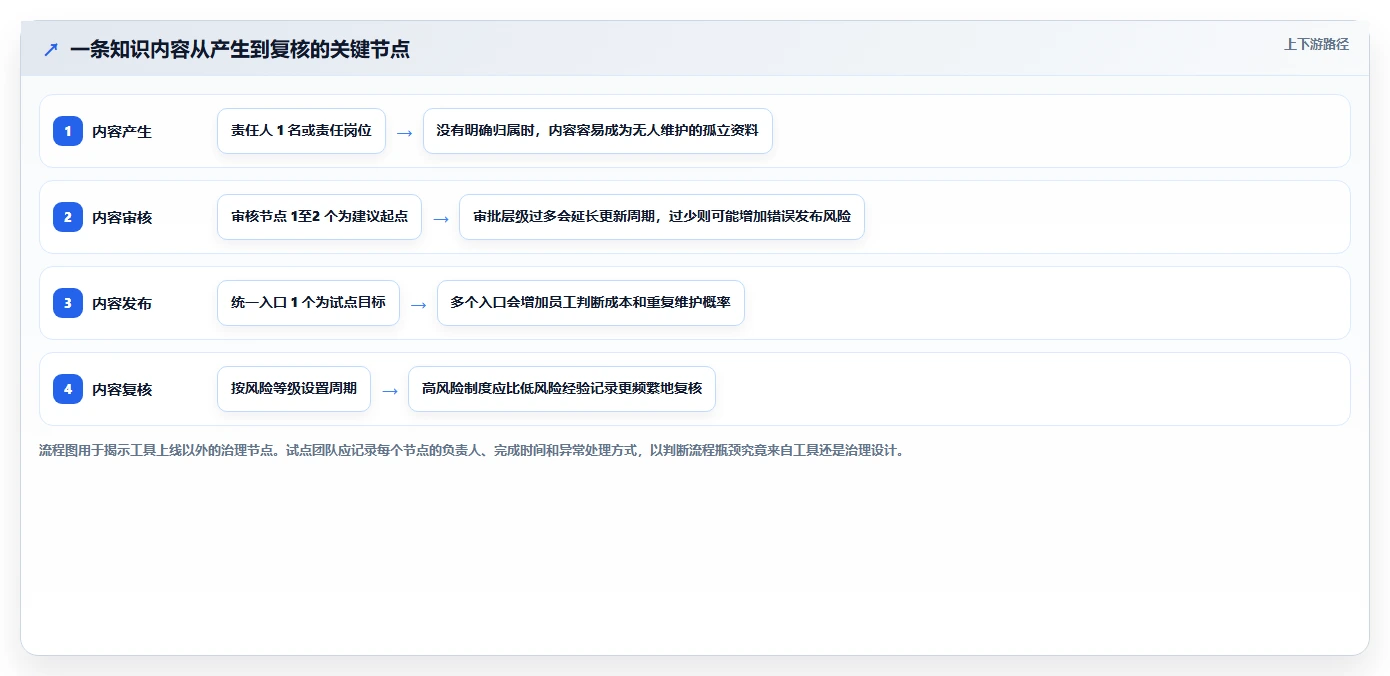Click the footnote text starting with 流程图用于揭示
This screenshot has height=676, width=1390.
pyautogui.click(x=472, y=451)
